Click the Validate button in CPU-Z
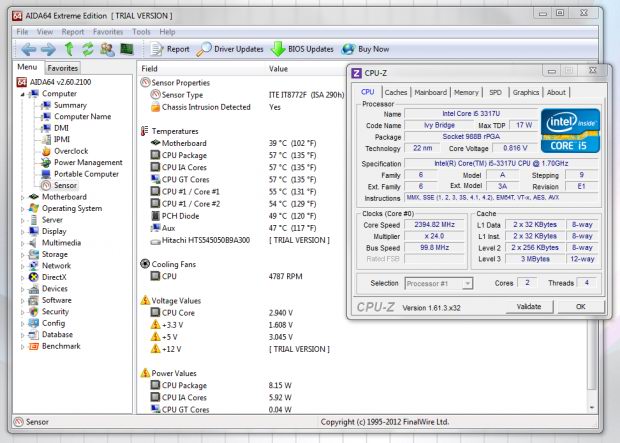This screenshot has height=443, width=620. pyautogui.click(x=529, y=307)
